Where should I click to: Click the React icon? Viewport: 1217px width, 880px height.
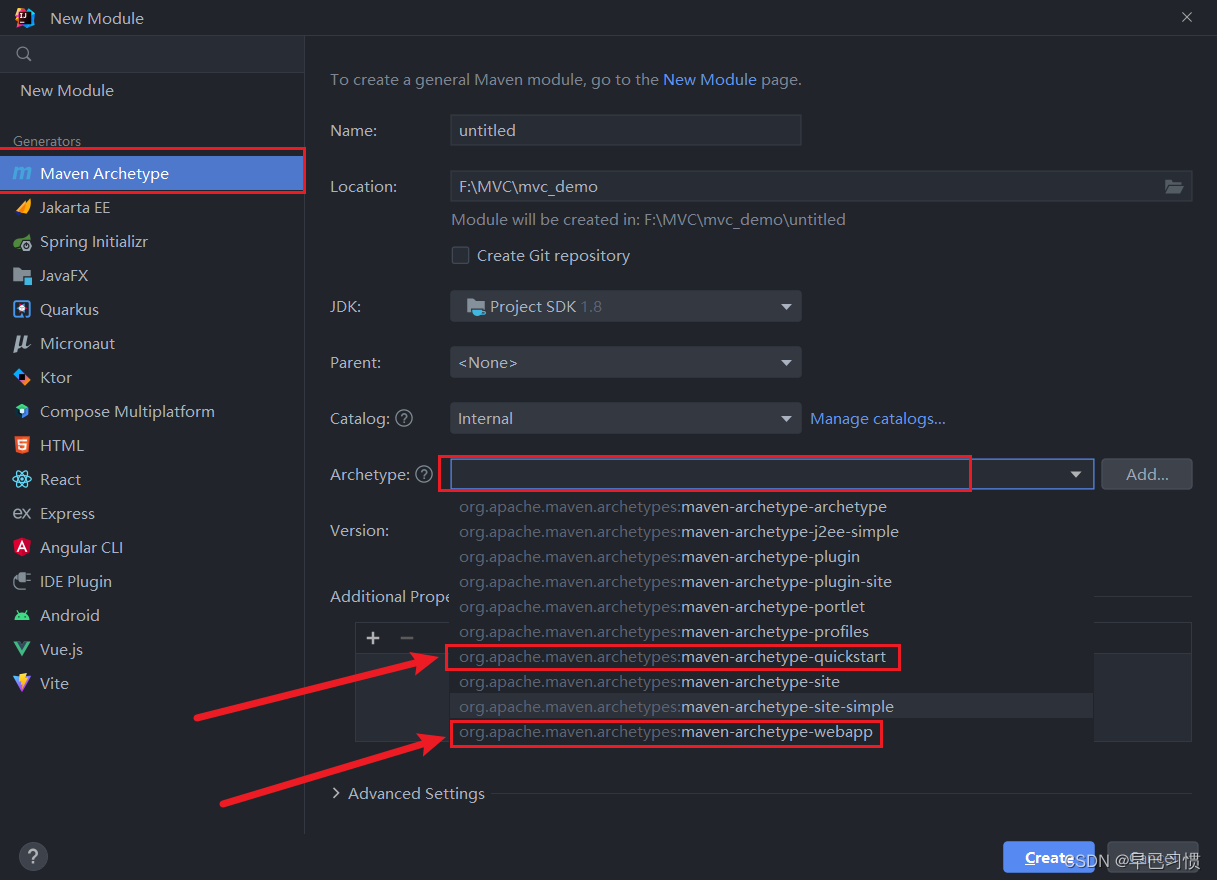click(x=22, y=480)
